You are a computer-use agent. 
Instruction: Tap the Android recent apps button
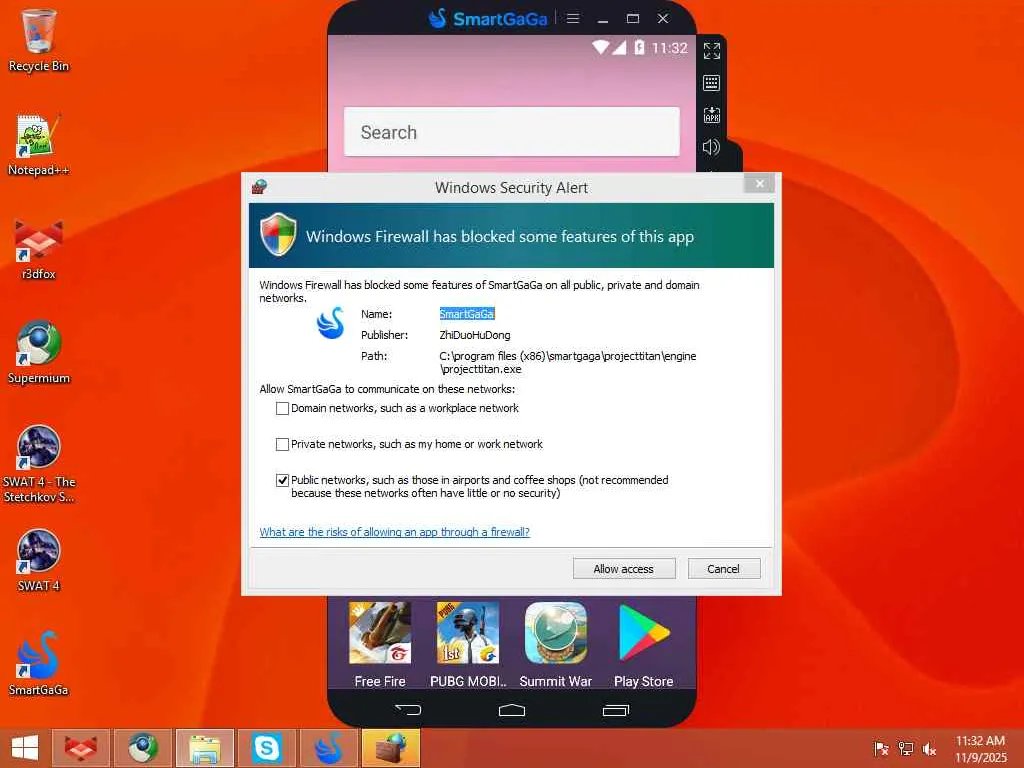616,710
